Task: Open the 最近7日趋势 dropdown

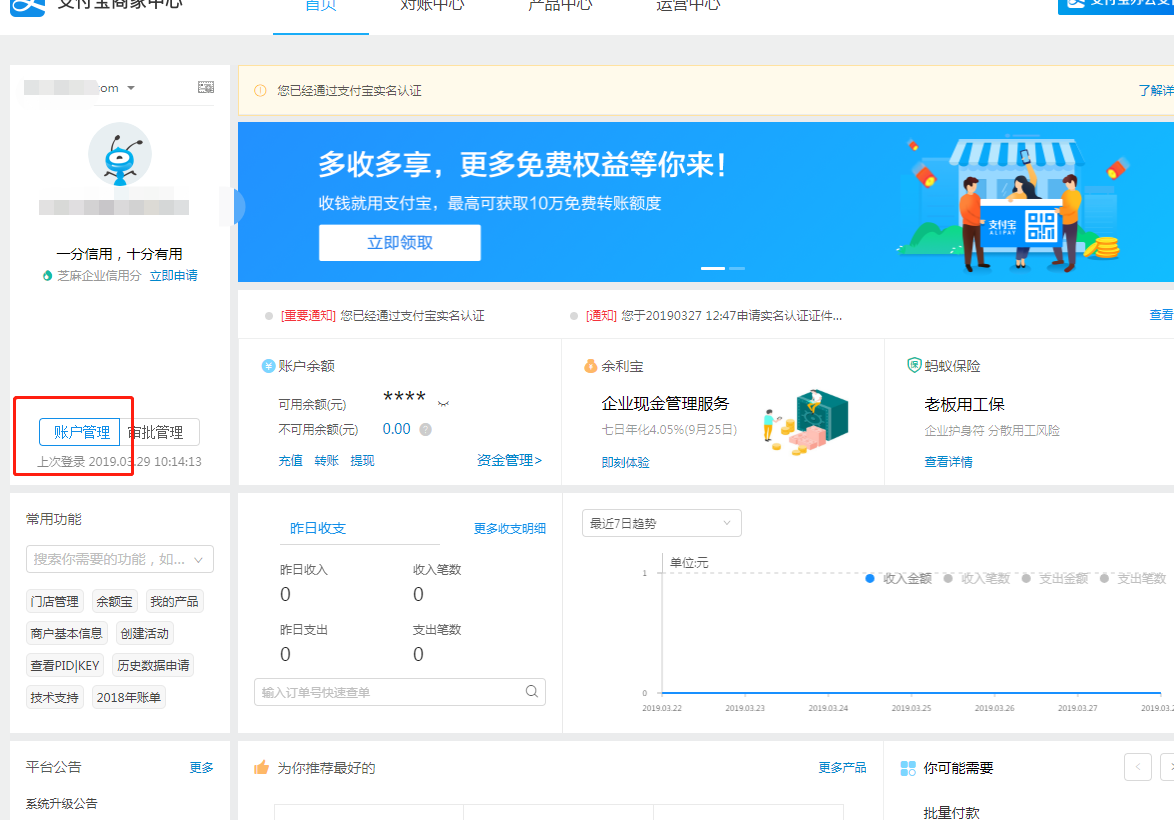Action: [x=662, y=523]
